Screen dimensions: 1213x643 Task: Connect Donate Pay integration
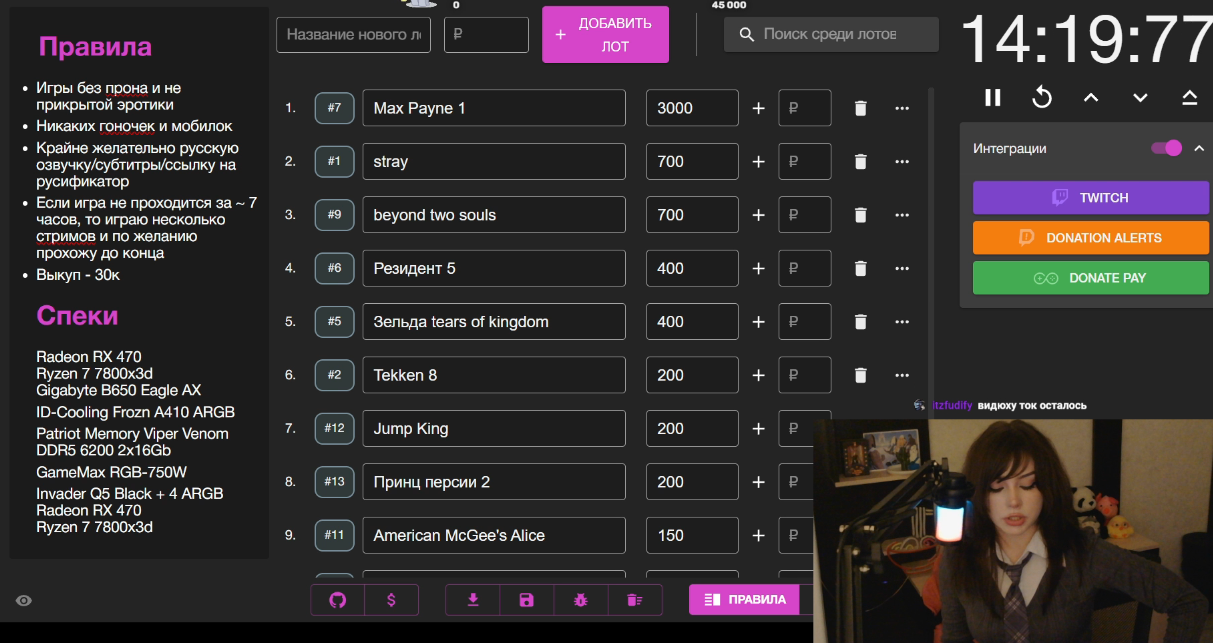click(x=1091, y=278)
